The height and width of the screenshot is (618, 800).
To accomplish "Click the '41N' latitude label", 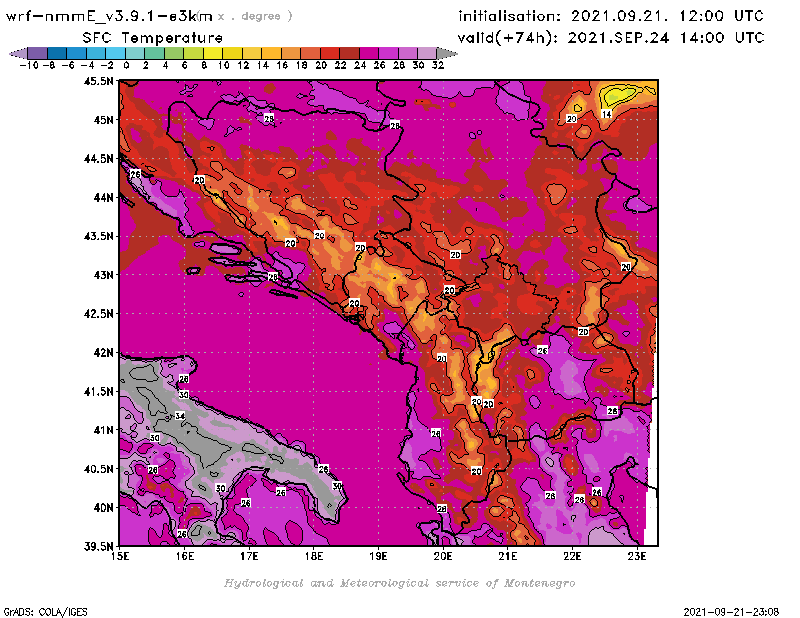I will pos(104,430).
